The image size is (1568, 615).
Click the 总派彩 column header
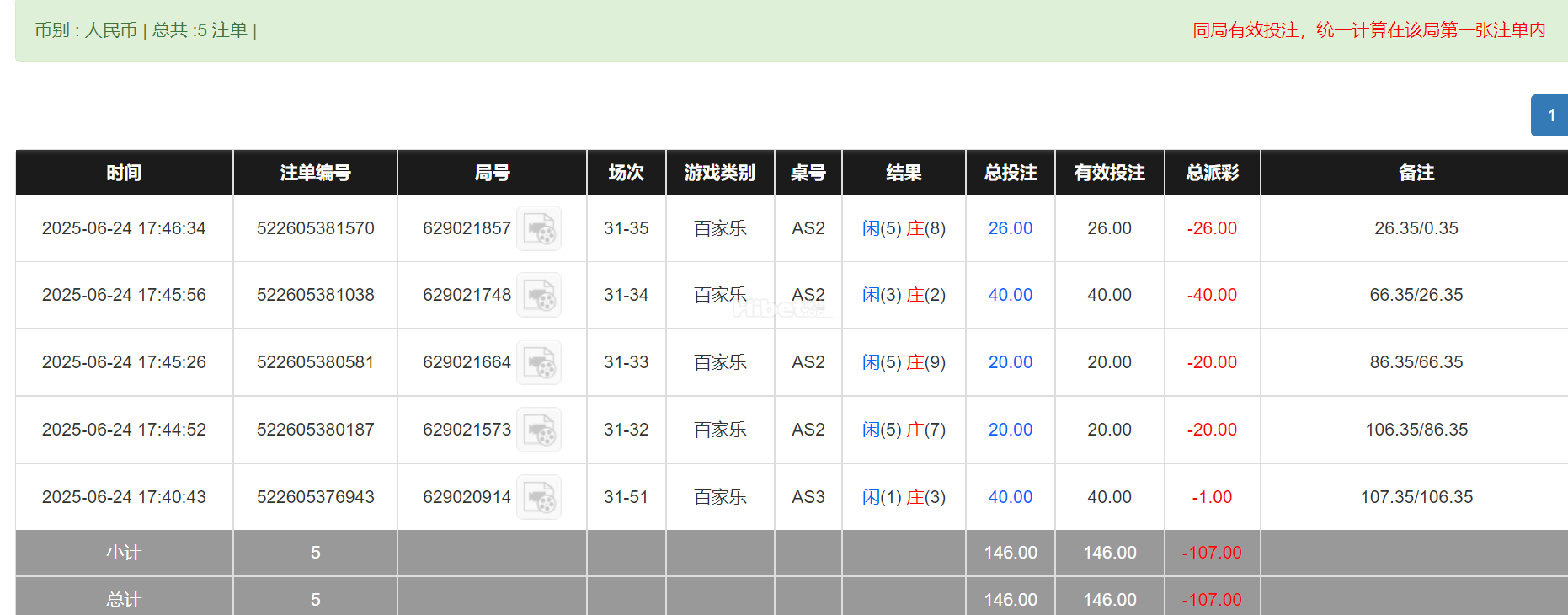[x=1212, y=173]
